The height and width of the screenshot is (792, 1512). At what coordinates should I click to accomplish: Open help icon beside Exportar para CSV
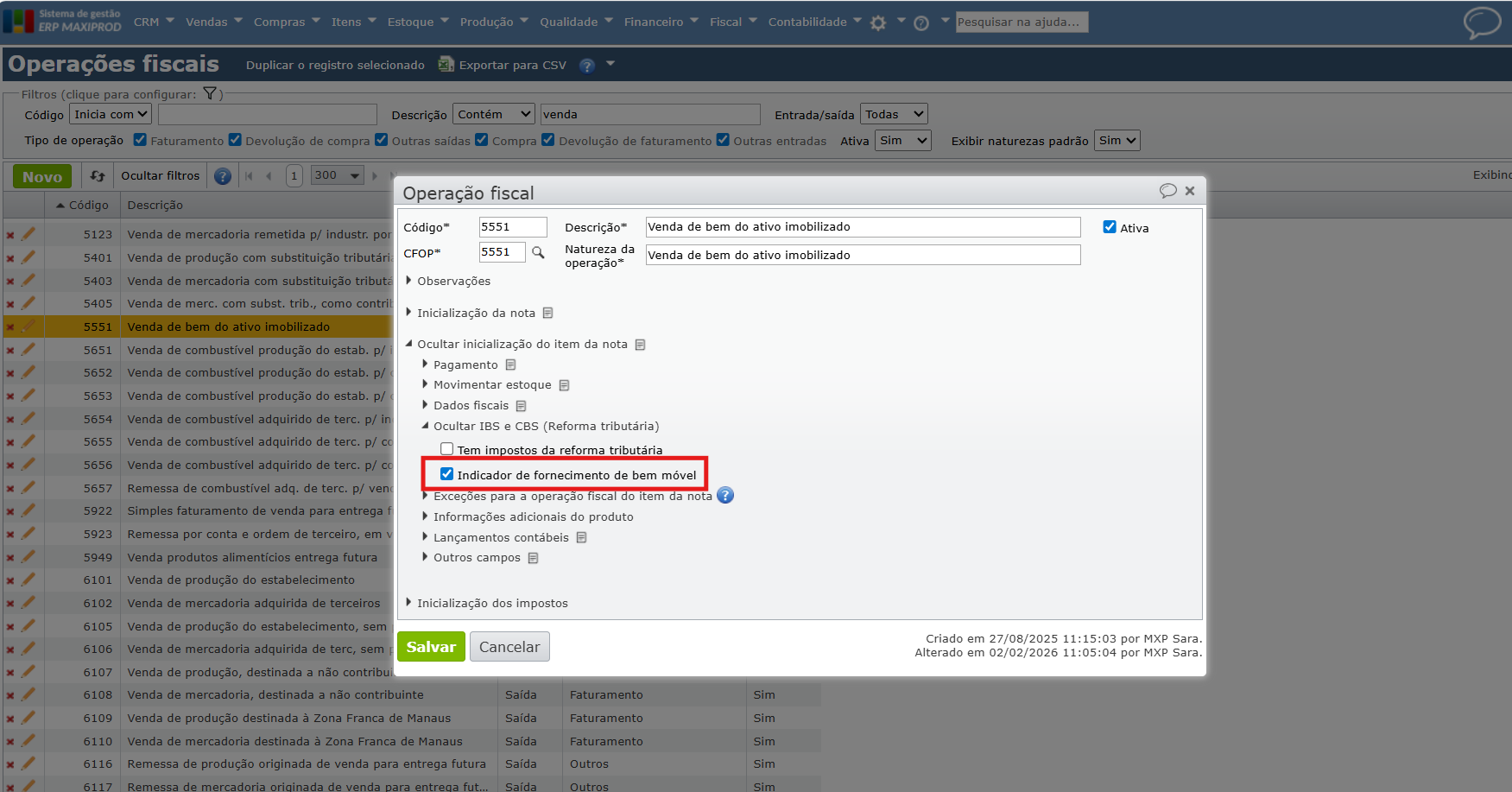587,66
